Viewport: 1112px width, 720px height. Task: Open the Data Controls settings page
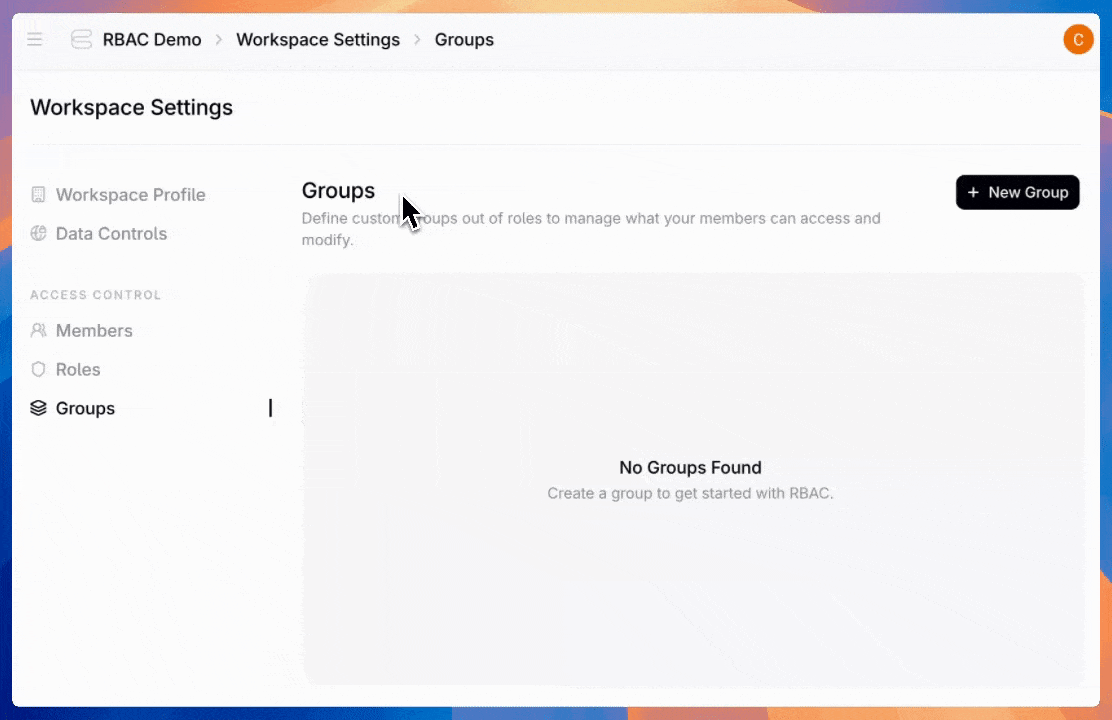pos(111,234)
